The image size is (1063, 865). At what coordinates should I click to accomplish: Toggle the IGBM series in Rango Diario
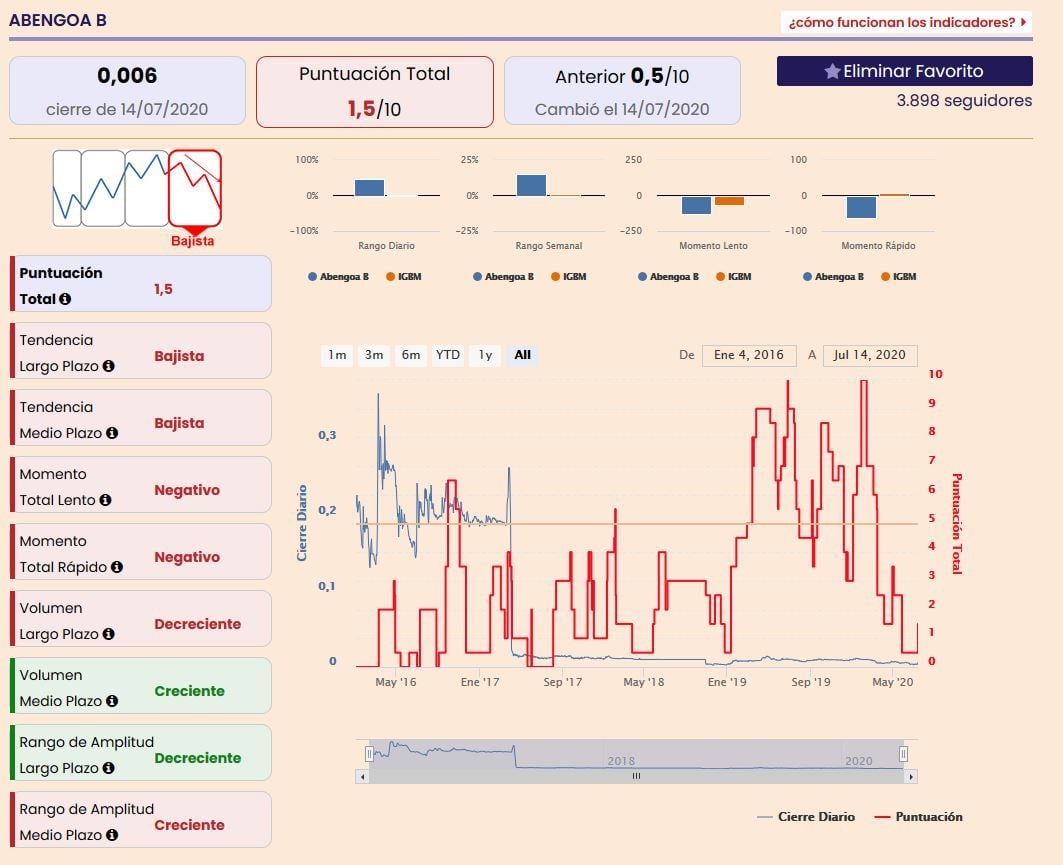tap(403, 277)
